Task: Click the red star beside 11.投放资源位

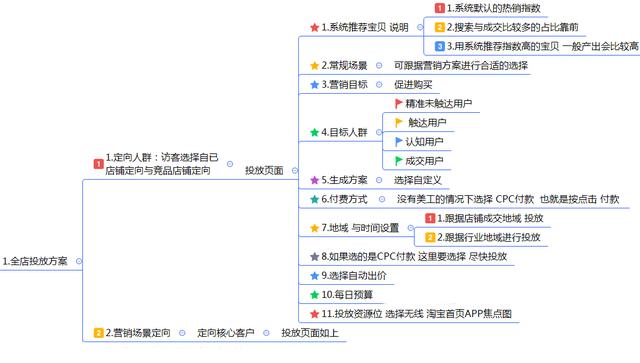Action: coord(314,314)
